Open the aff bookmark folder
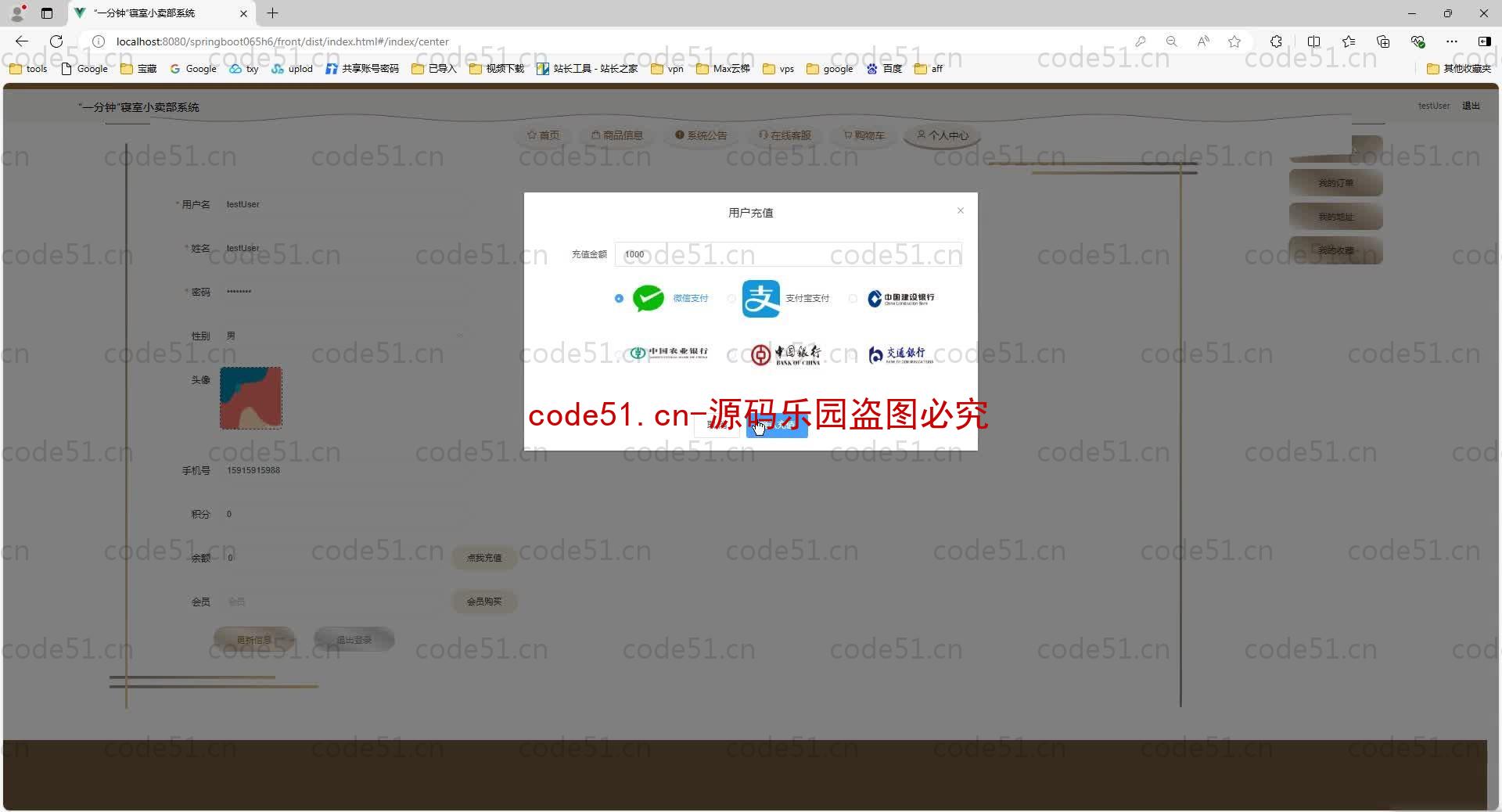1502x812 pixels. point(929,69)
